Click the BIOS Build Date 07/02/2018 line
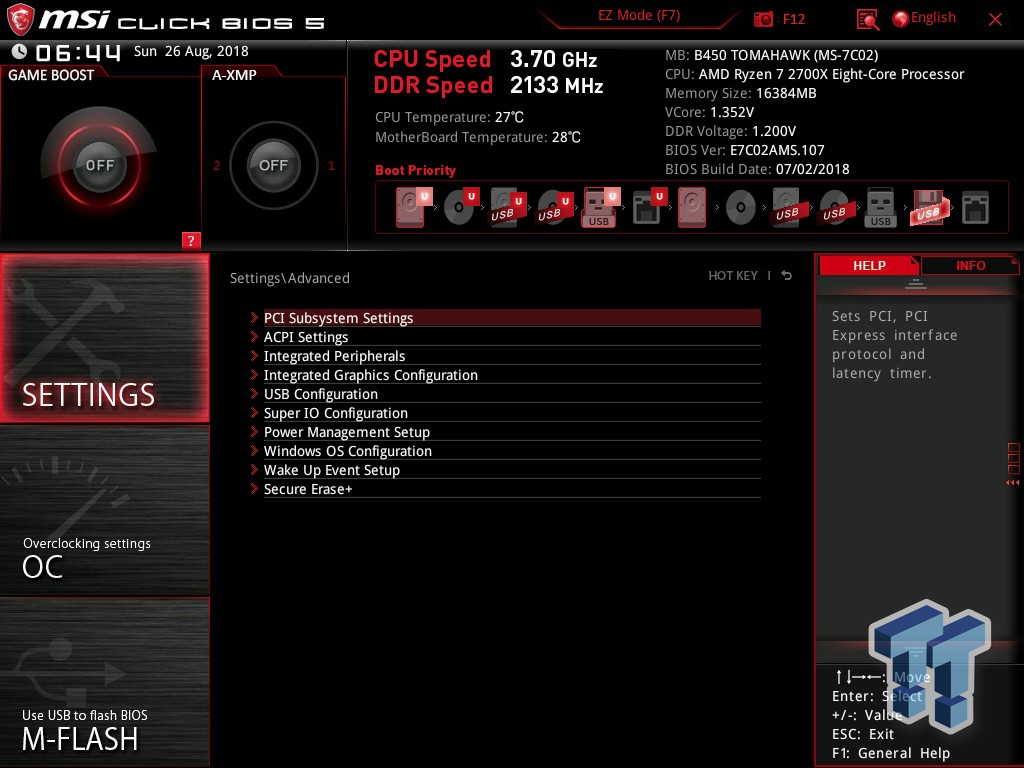The height and width of the screenshot is (768, 1024). [757, 169]
